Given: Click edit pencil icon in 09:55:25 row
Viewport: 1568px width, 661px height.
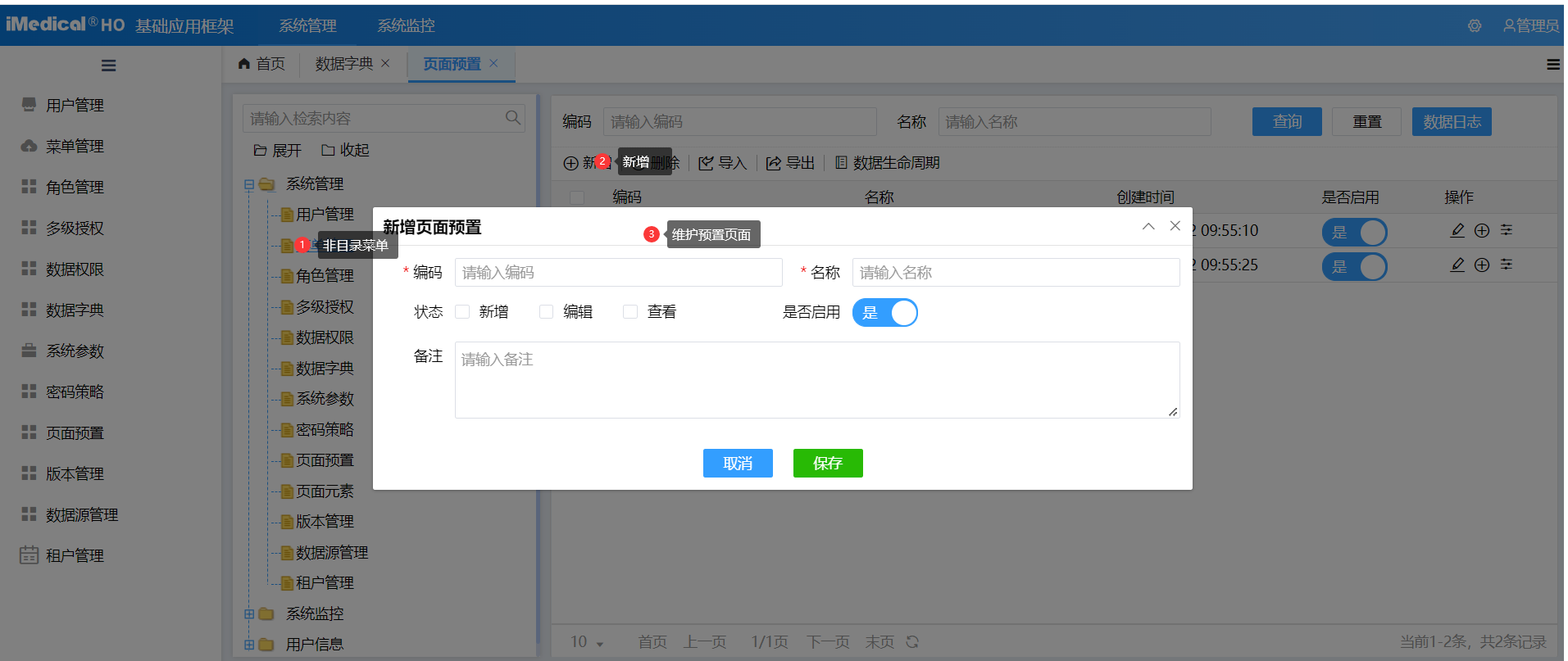Looking at the screenshot, I should pos(1457,265).
